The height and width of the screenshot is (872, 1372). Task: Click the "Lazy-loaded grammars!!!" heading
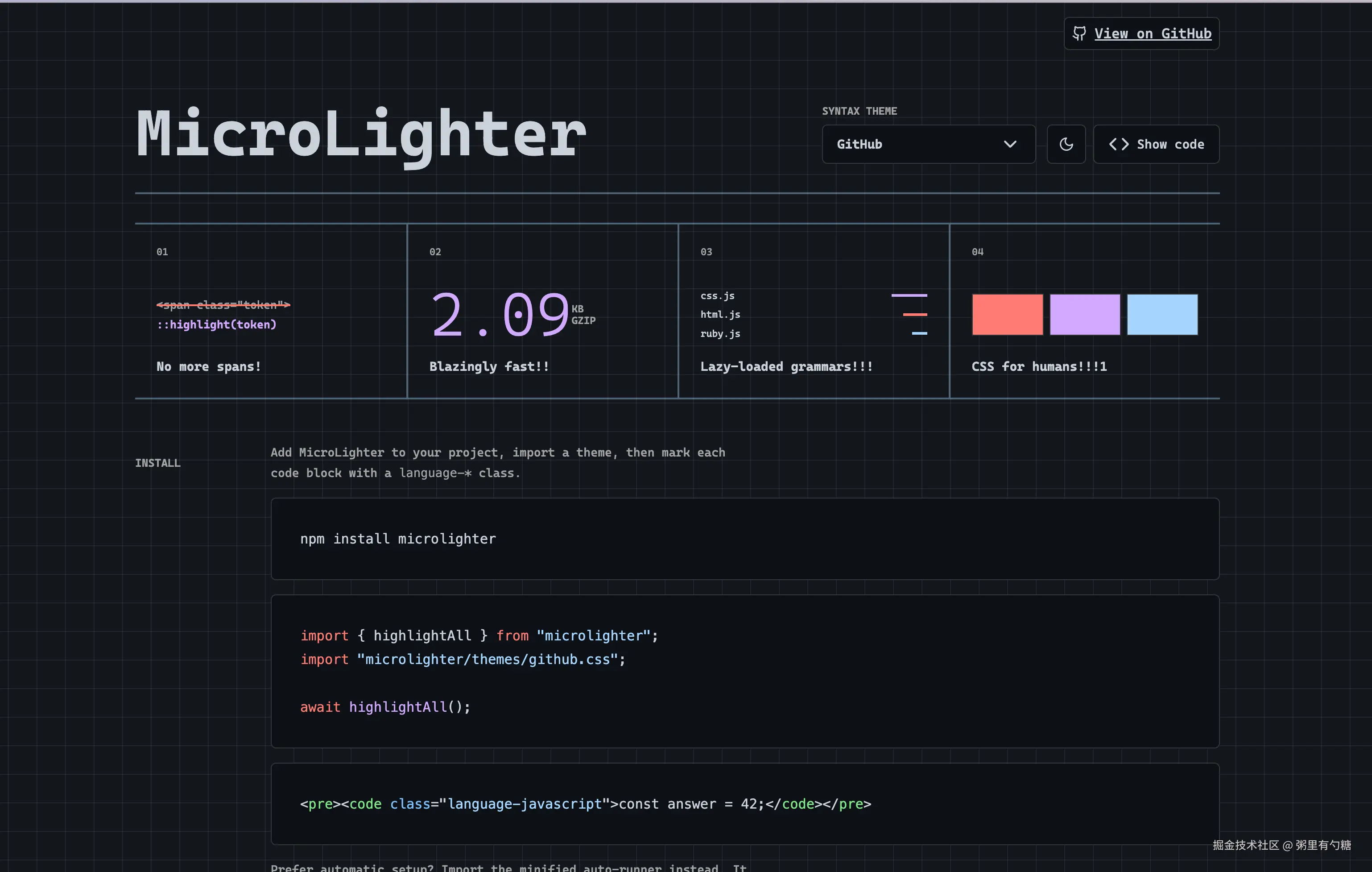(786, 366)
